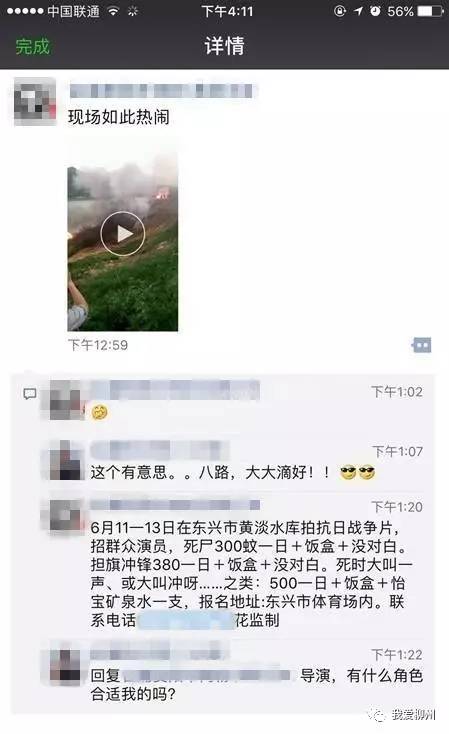Viewport: 449px width, 734px height.
Task: Play the video in the post
Action: [x=123, y=233]
